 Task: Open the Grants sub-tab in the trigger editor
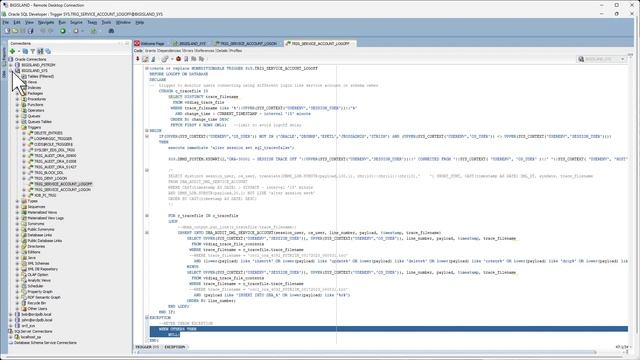(x=150, y=51)
